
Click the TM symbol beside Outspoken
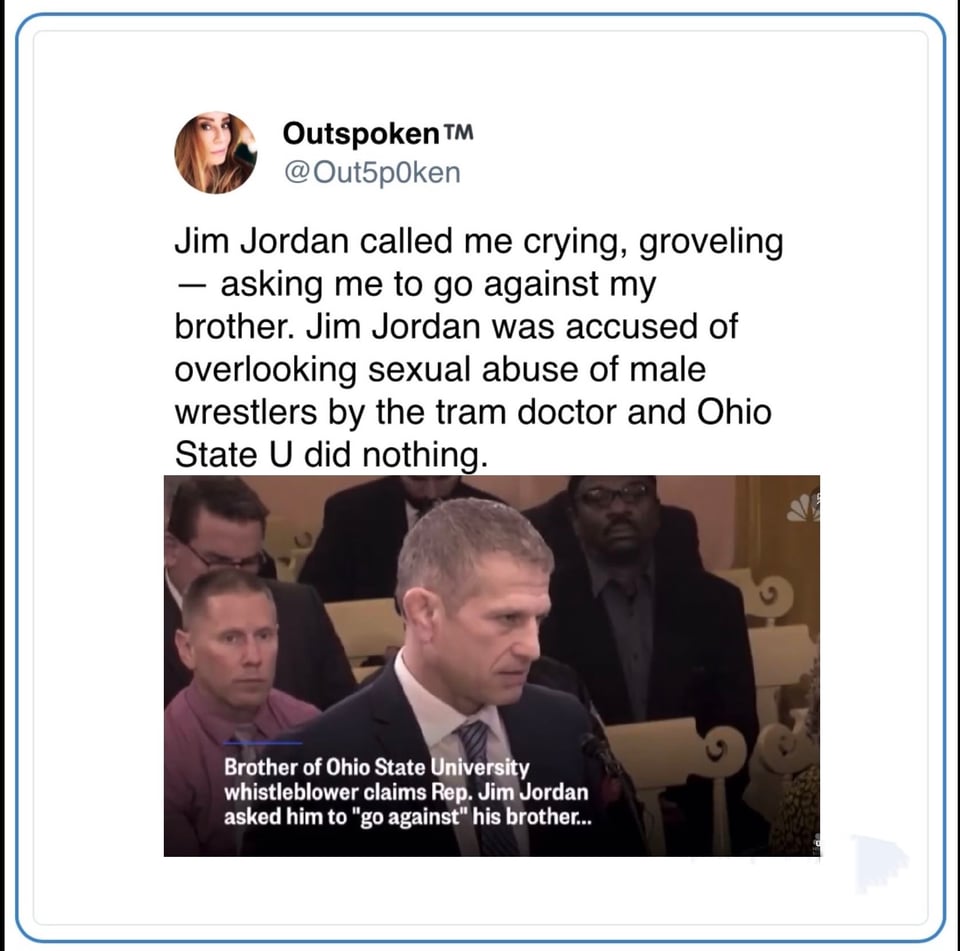click(x=458, y=132)
